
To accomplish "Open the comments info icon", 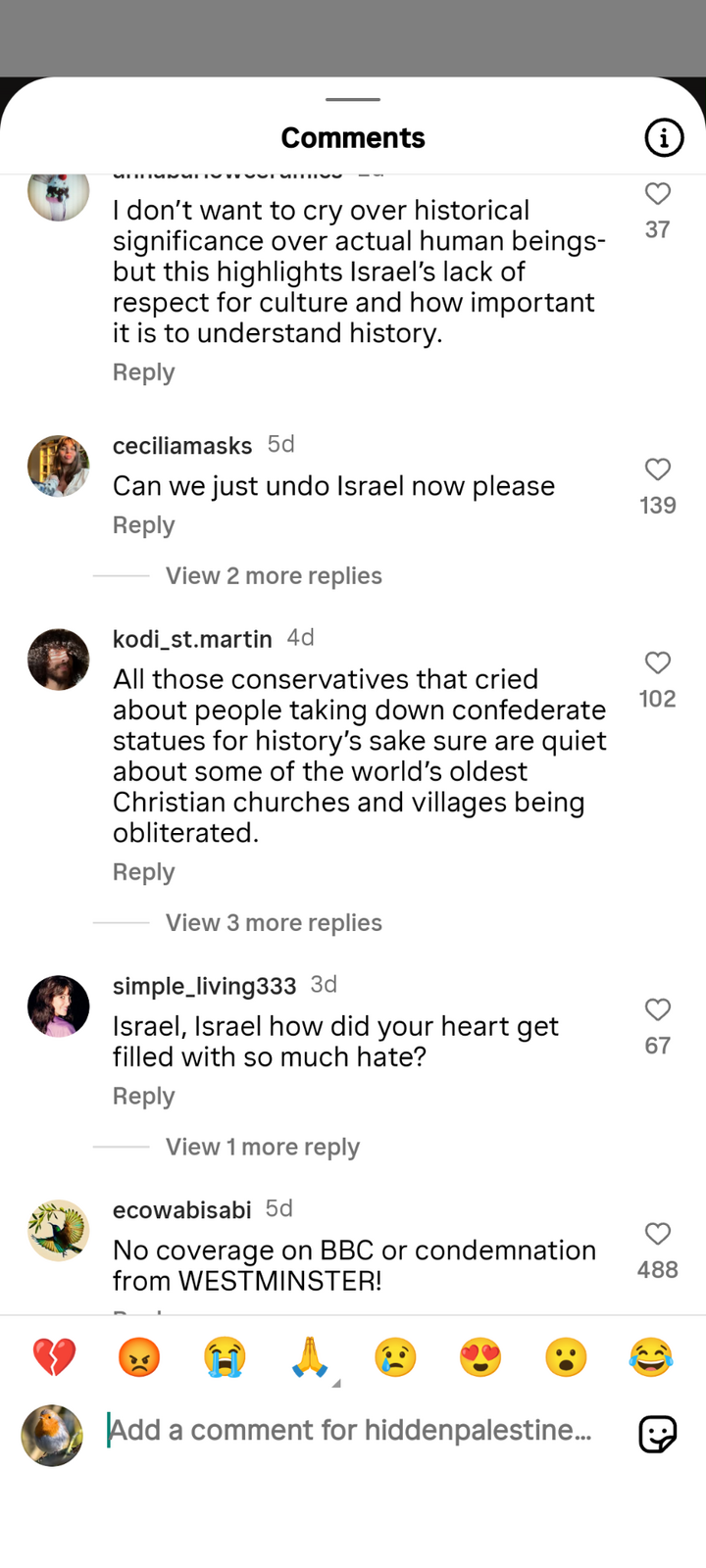I will (x=664, y=138).
